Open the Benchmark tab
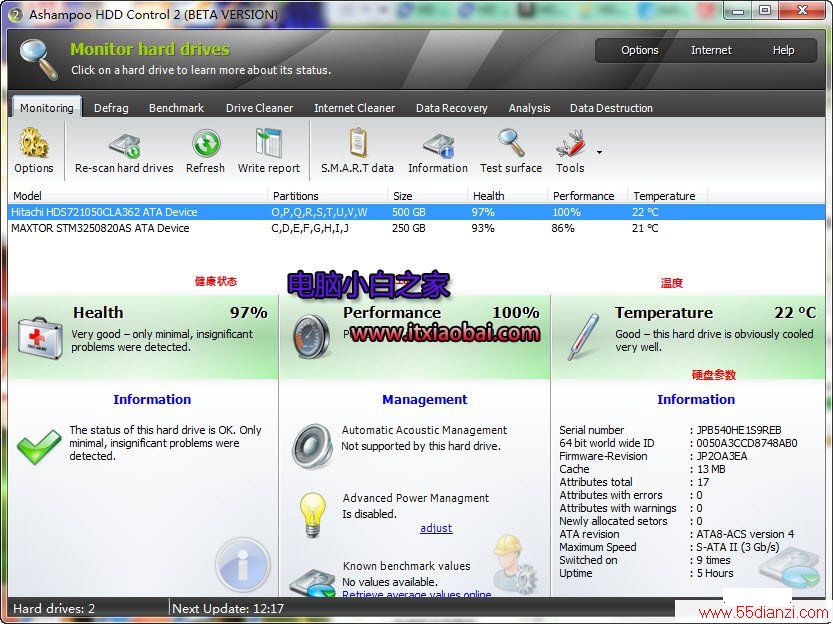Viewport: 833px width, 624px height. tap(176, 108)
